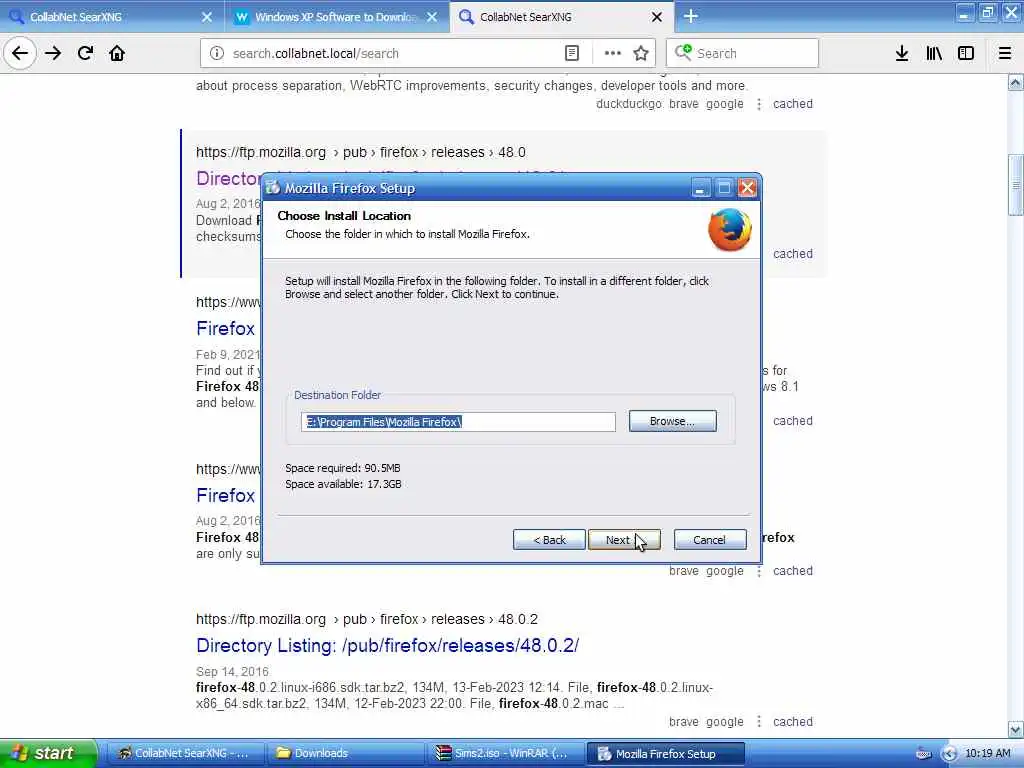Screen dimensions: 1024x768
Task: Open cached copy of 48.0.2 result
Action: point(793,722)
